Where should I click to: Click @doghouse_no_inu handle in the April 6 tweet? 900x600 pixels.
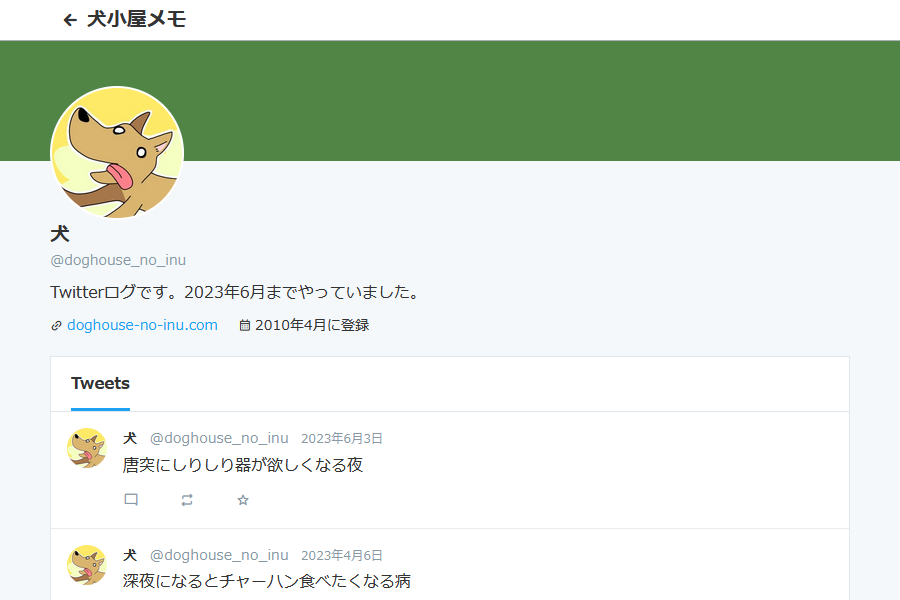(219, 555)
